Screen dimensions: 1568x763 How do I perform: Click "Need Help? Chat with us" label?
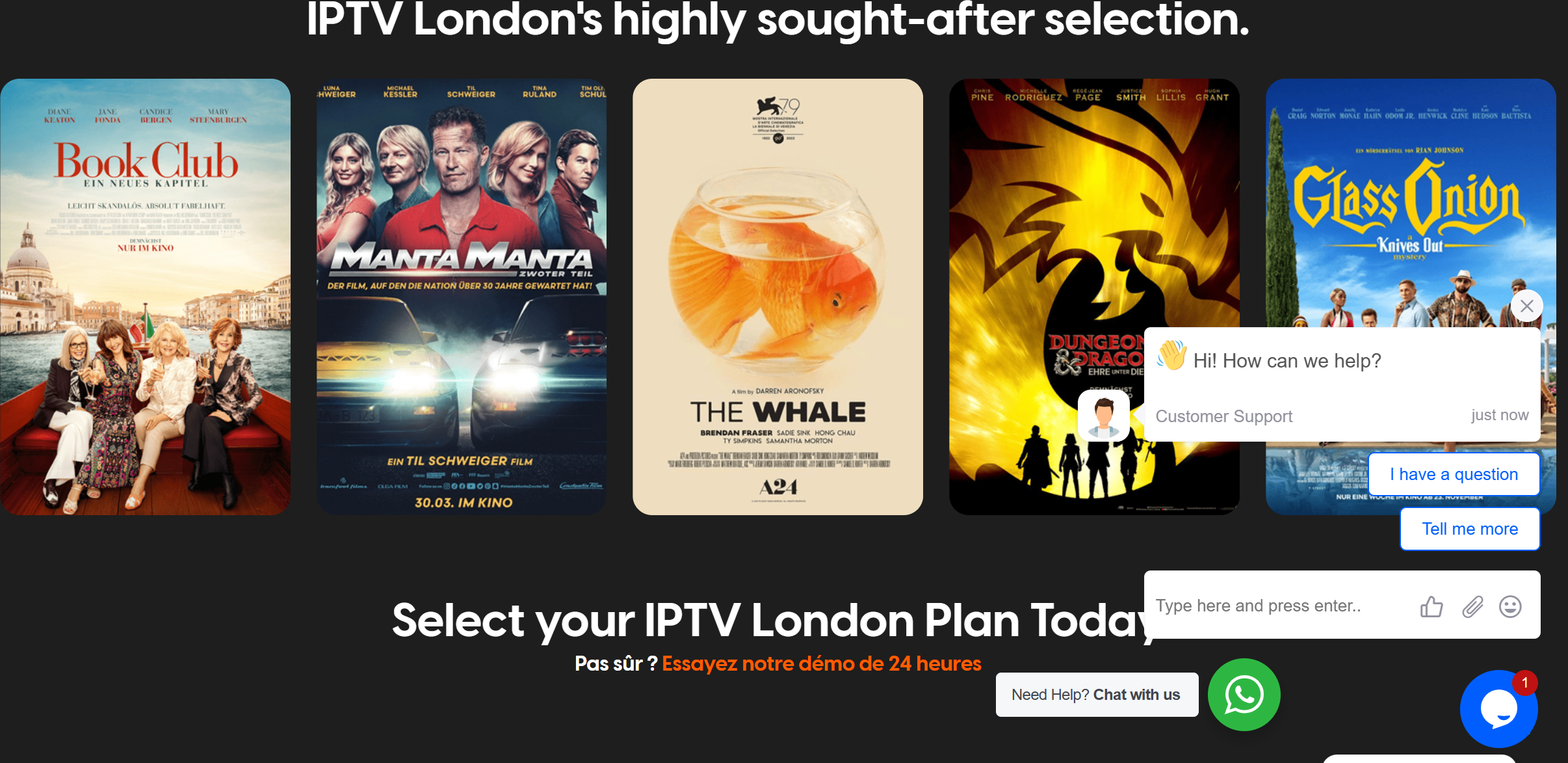pos(1097,695)
